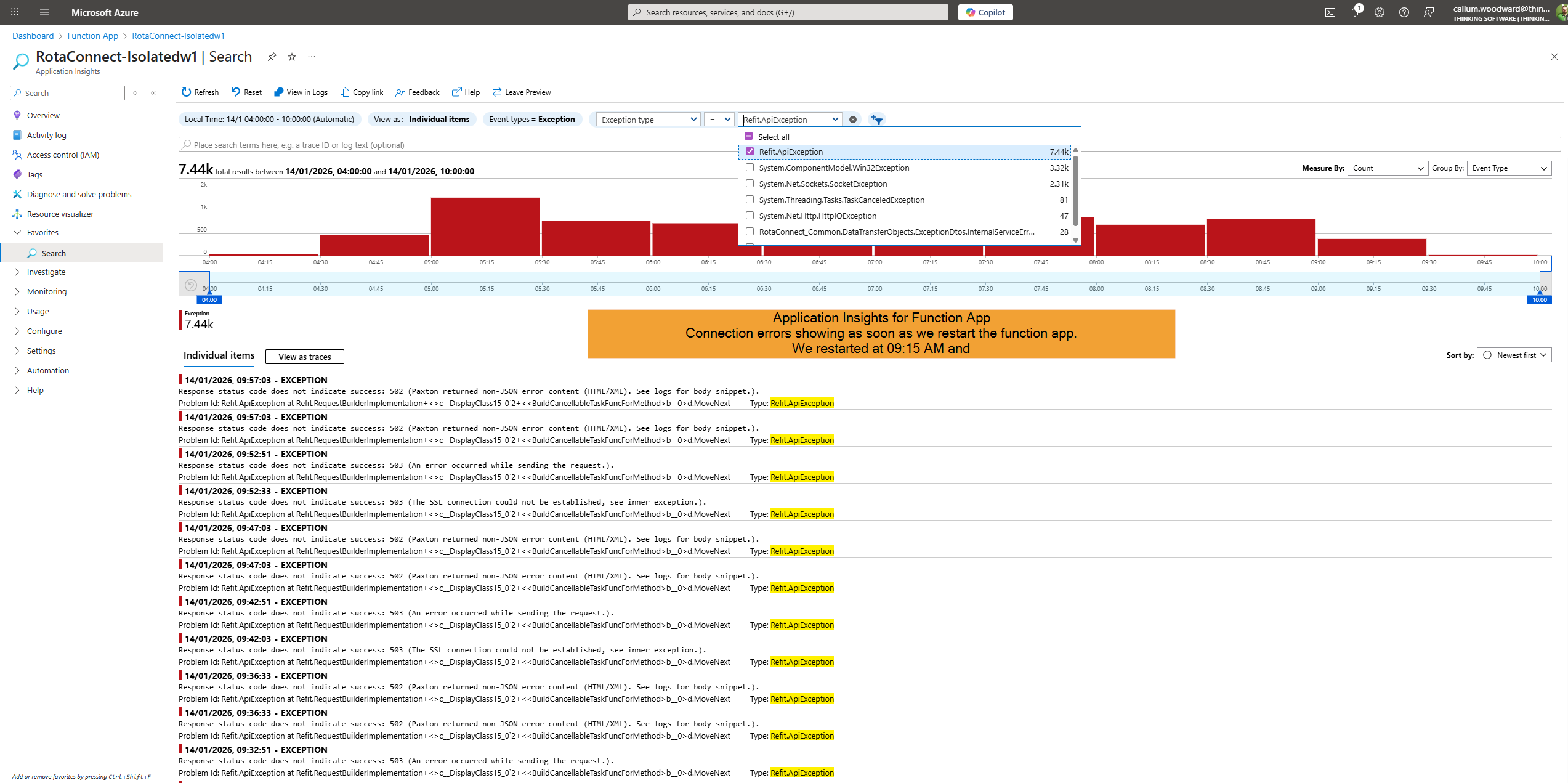Click the add filter funnel icon
This screenshot has width=1568, height=783.
[877, 120]
